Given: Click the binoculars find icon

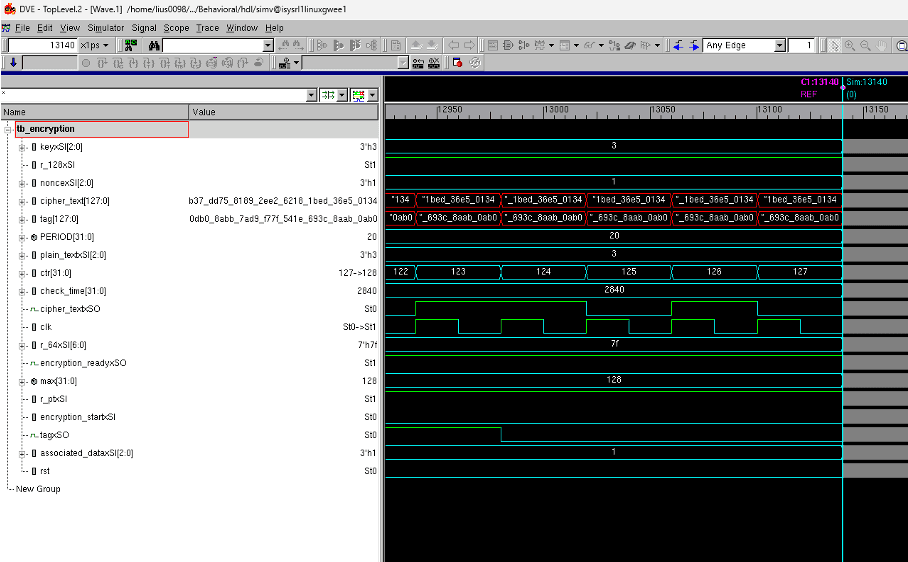Looking at the screenshot, I should pyautogui.click(x=153, y=45).
